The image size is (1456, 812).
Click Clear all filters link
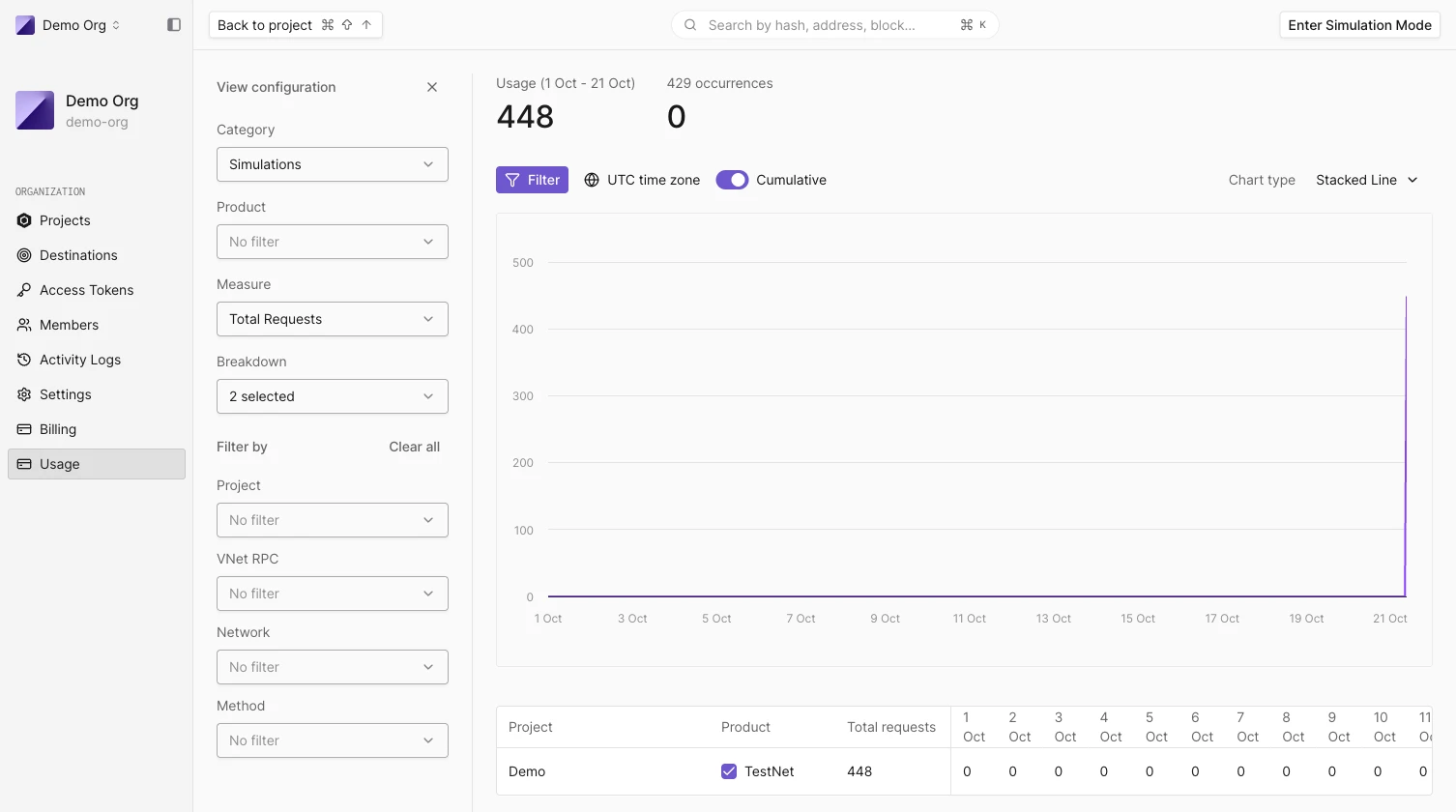click(415, 447)
